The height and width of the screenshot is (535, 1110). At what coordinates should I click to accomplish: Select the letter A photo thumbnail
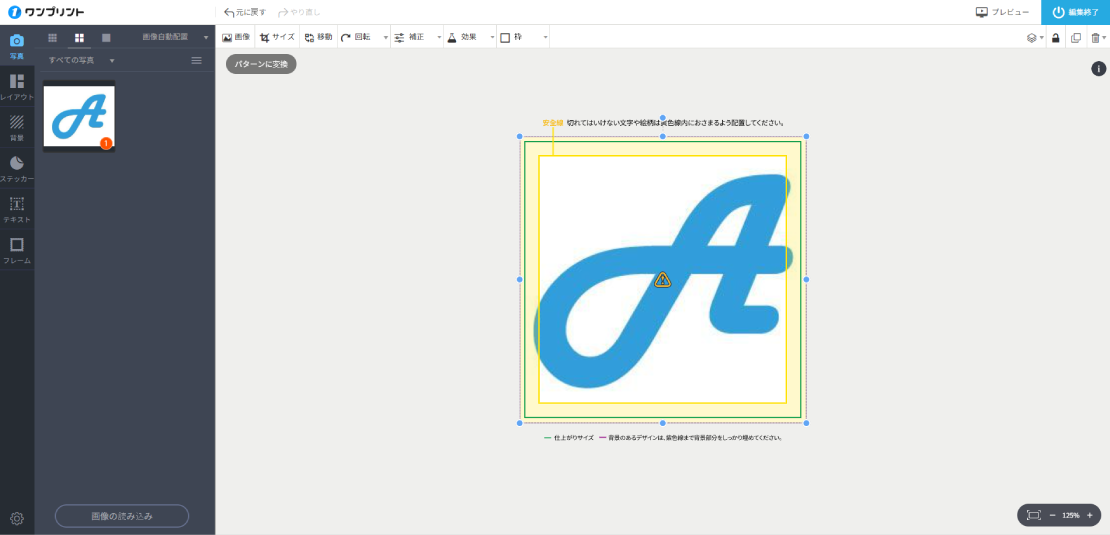tap(79, 116)
